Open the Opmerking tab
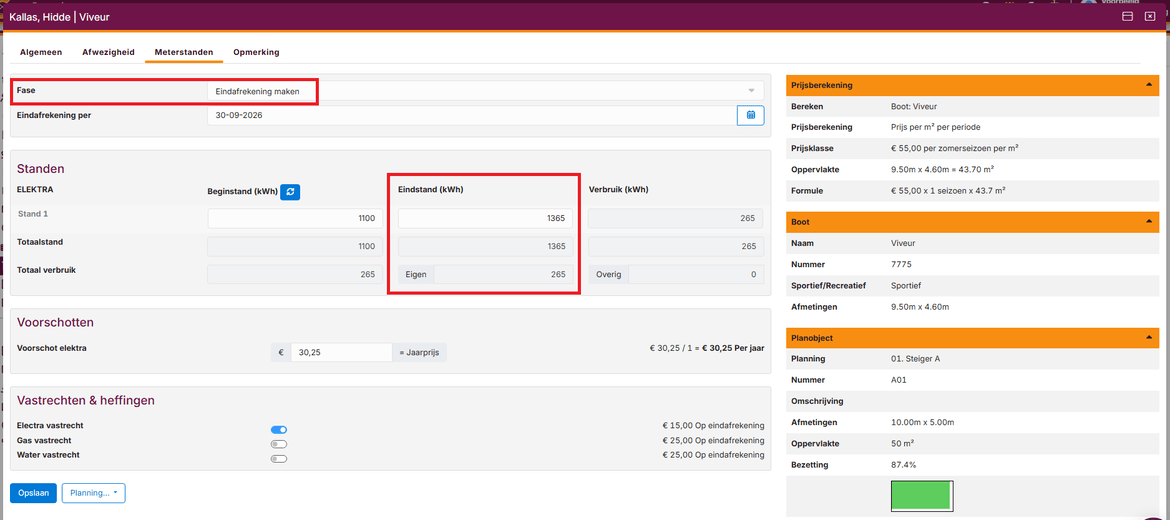The image size is (1170, 520). [x=256, y=52]
